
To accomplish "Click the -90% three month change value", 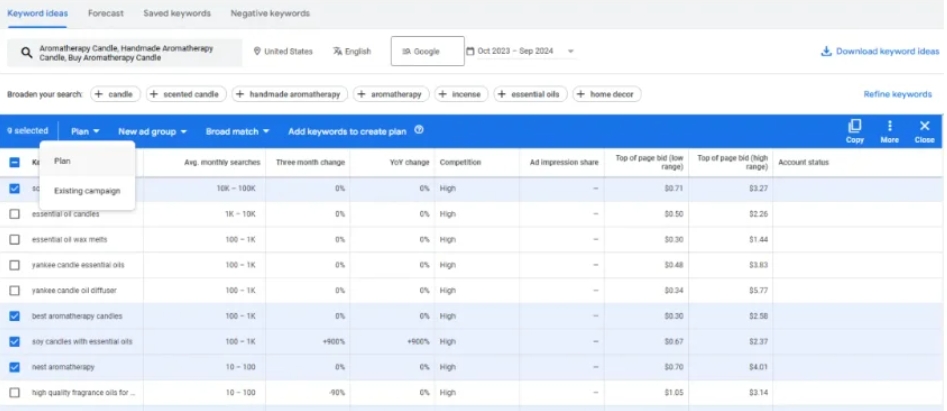I will click(336, 392).
